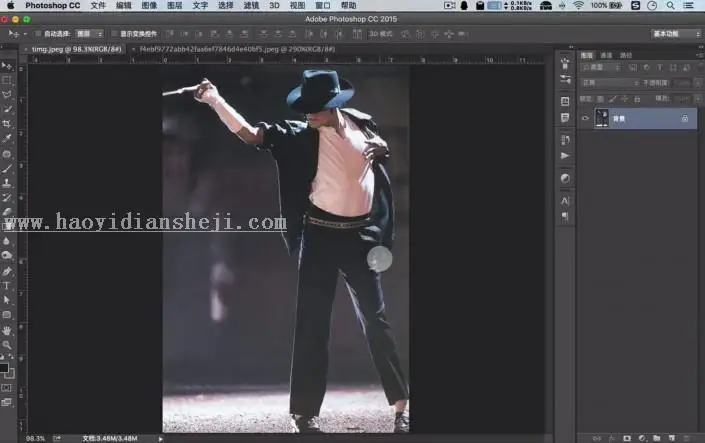Toggle lock transparent pixels

[600, 99]
